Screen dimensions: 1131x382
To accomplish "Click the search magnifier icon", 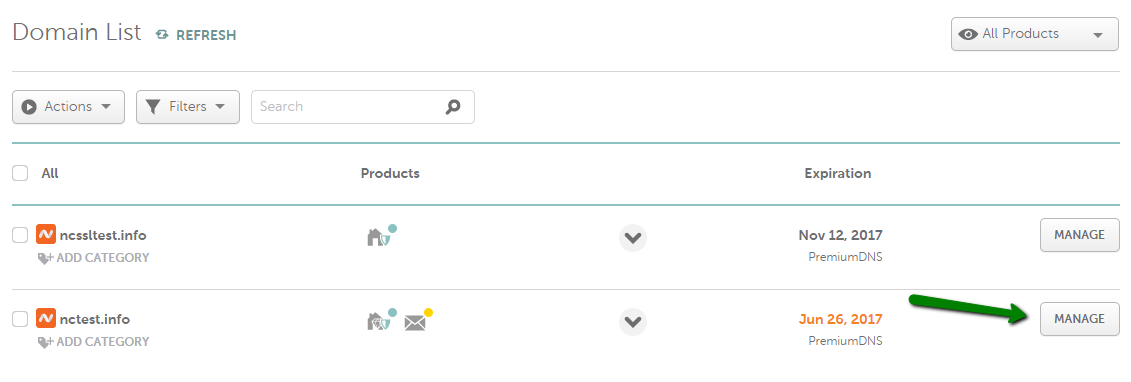I will coord(452,107).
